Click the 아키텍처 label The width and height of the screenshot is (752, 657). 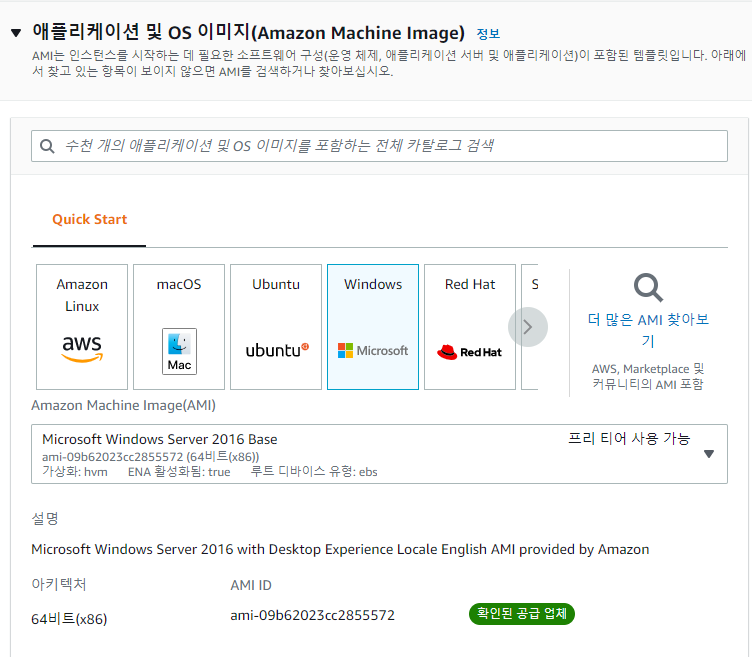click(59, 584)
